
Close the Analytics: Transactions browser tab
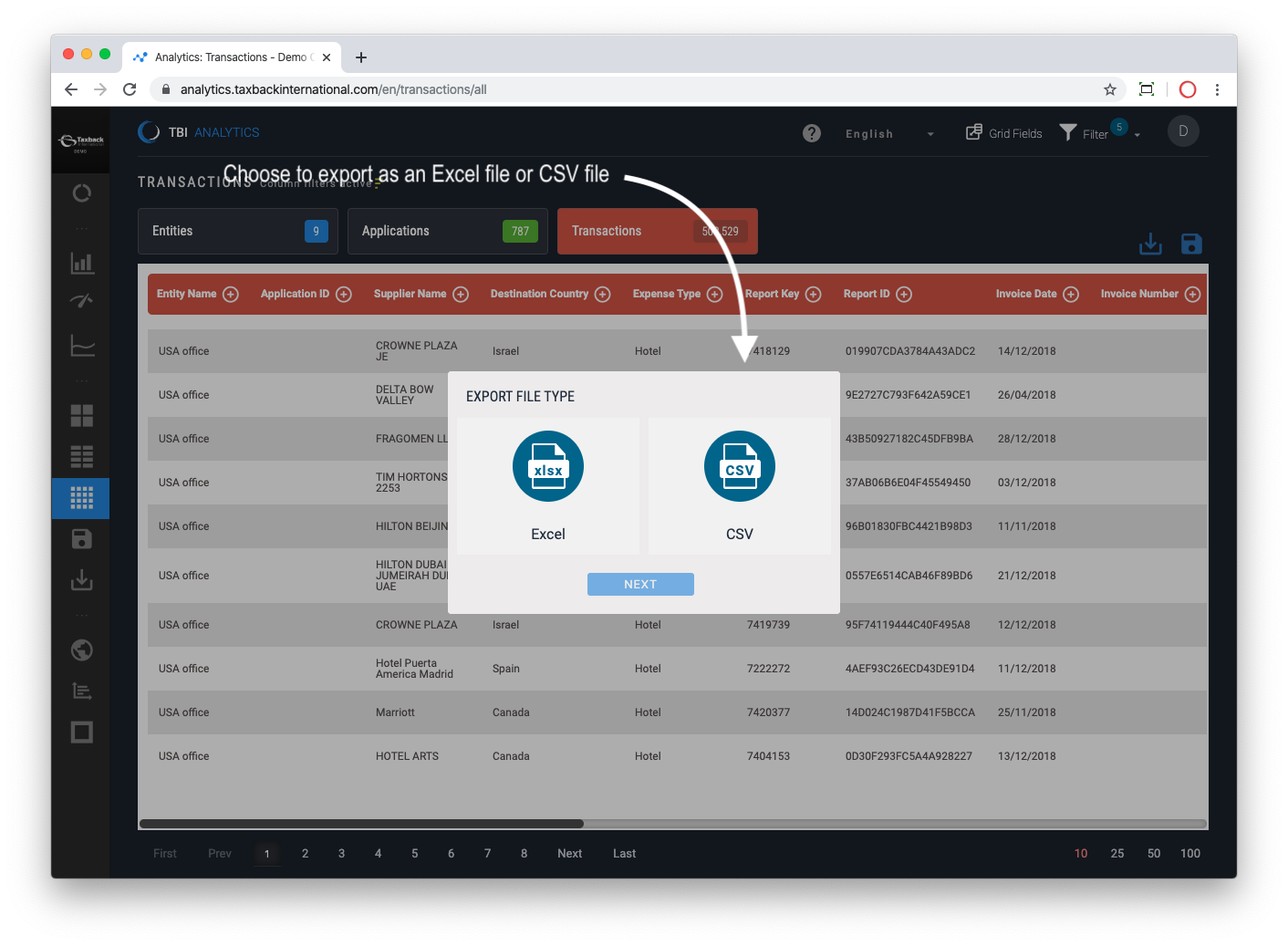click(x=327, y=57)
